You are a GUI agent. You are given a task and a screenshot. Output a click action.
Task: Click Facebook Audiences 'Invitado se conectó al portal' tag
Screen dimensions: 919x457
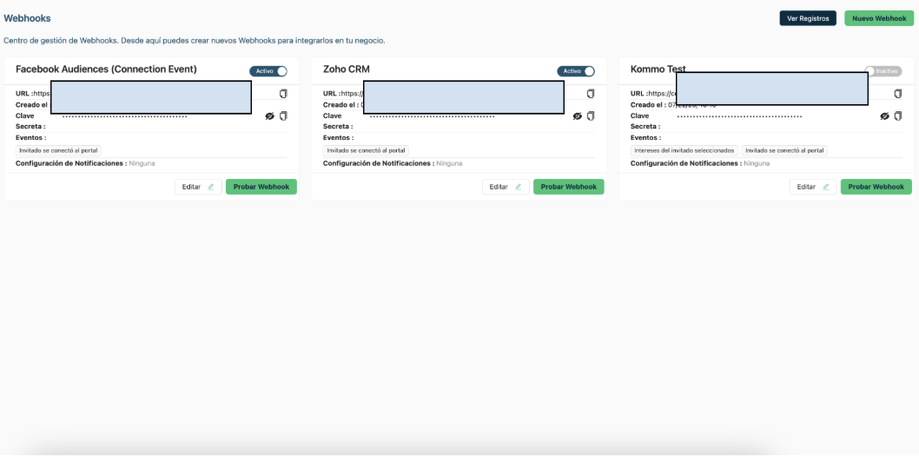tap(59, 151)
